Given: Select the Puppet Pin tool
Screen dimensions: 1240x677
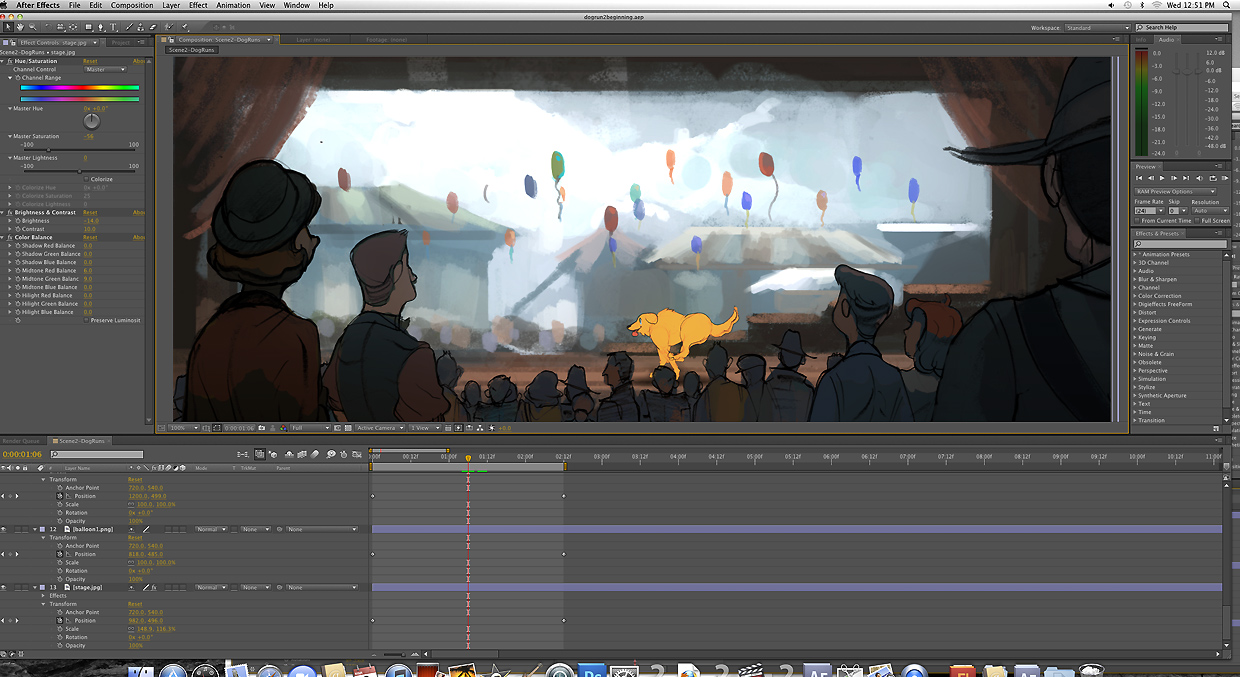Looking at the screenshot, I should [x=184, y=27].
